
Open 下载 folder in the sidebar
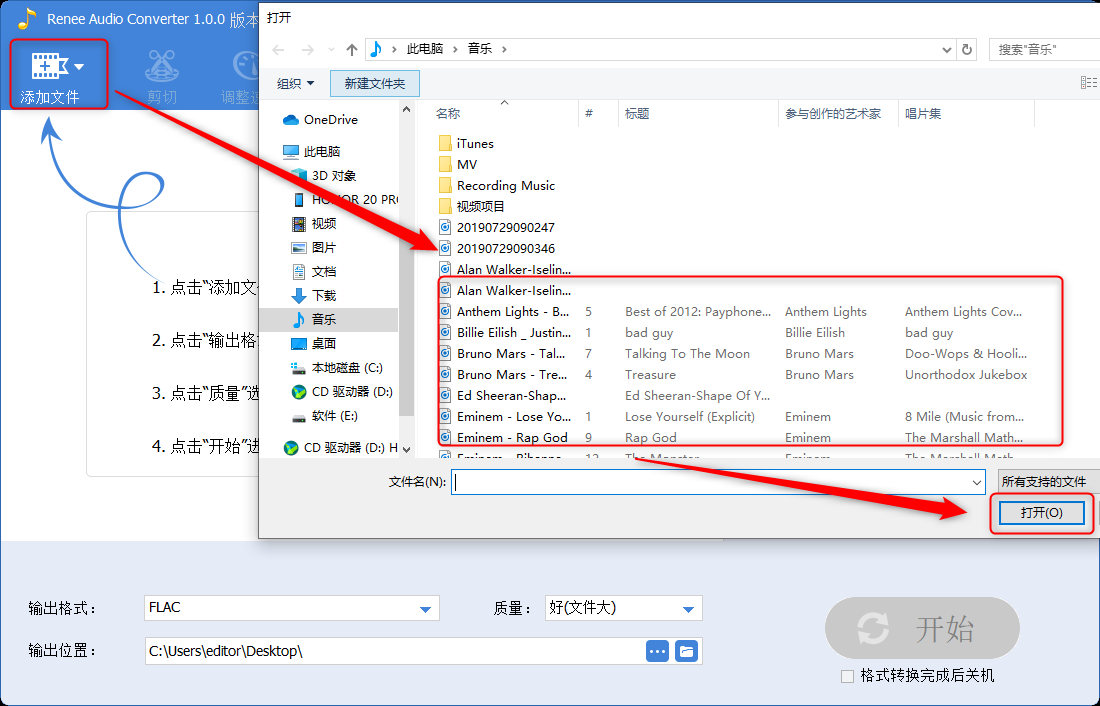click(x=314, y=295)
